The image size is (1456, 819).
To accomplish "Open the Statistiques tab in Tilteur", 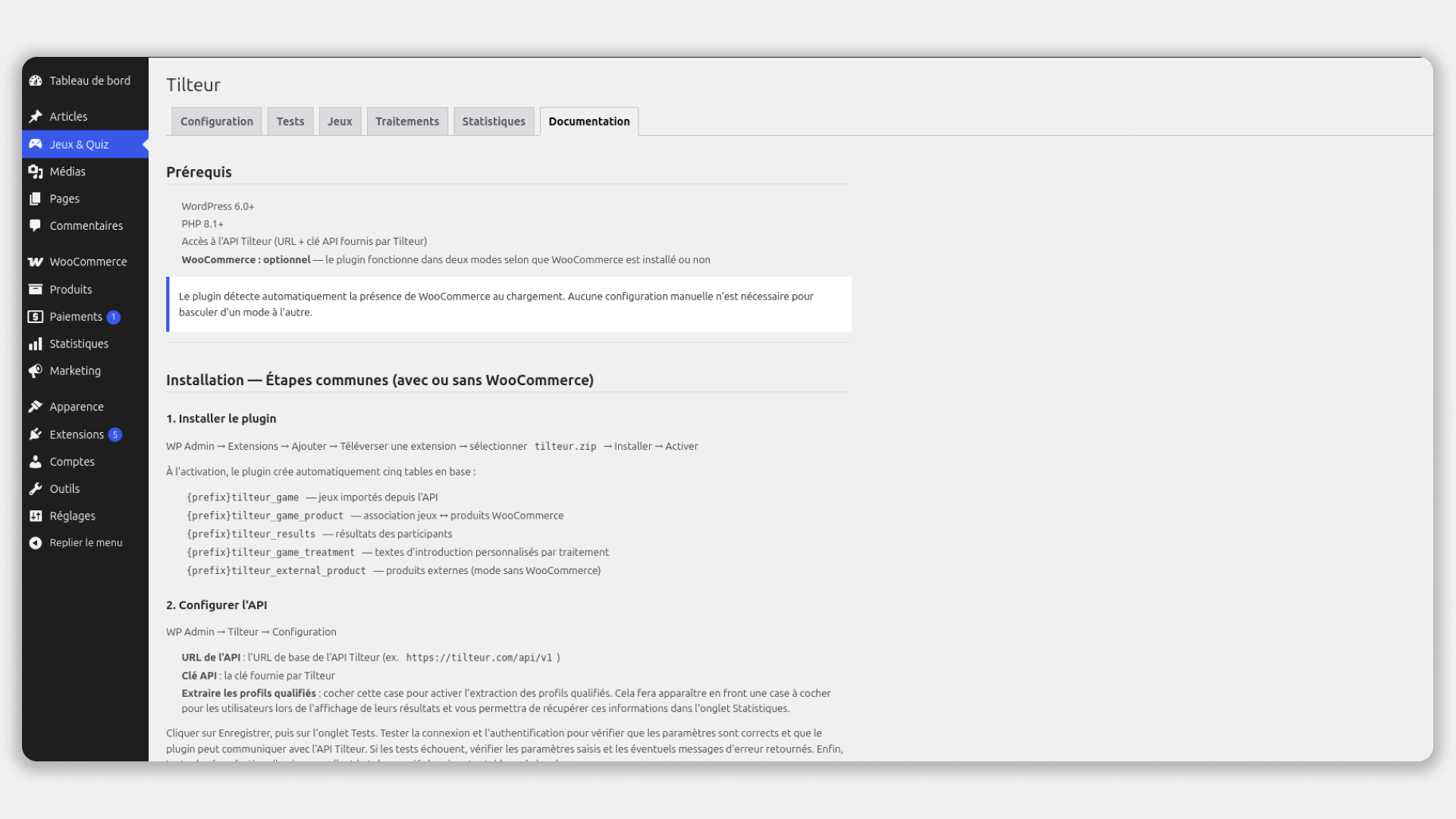I will (x=494, y=121).
